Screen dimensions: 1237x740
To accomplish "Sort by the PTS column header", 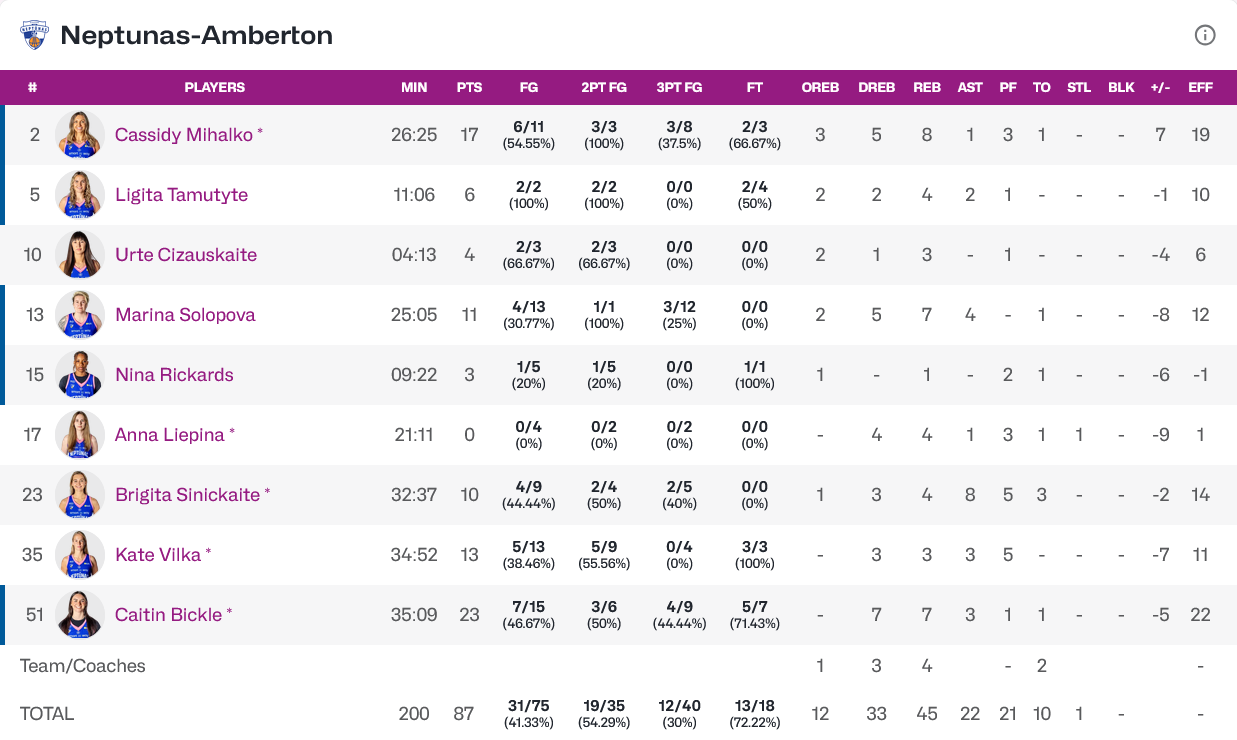I will (x=469, y=87).
